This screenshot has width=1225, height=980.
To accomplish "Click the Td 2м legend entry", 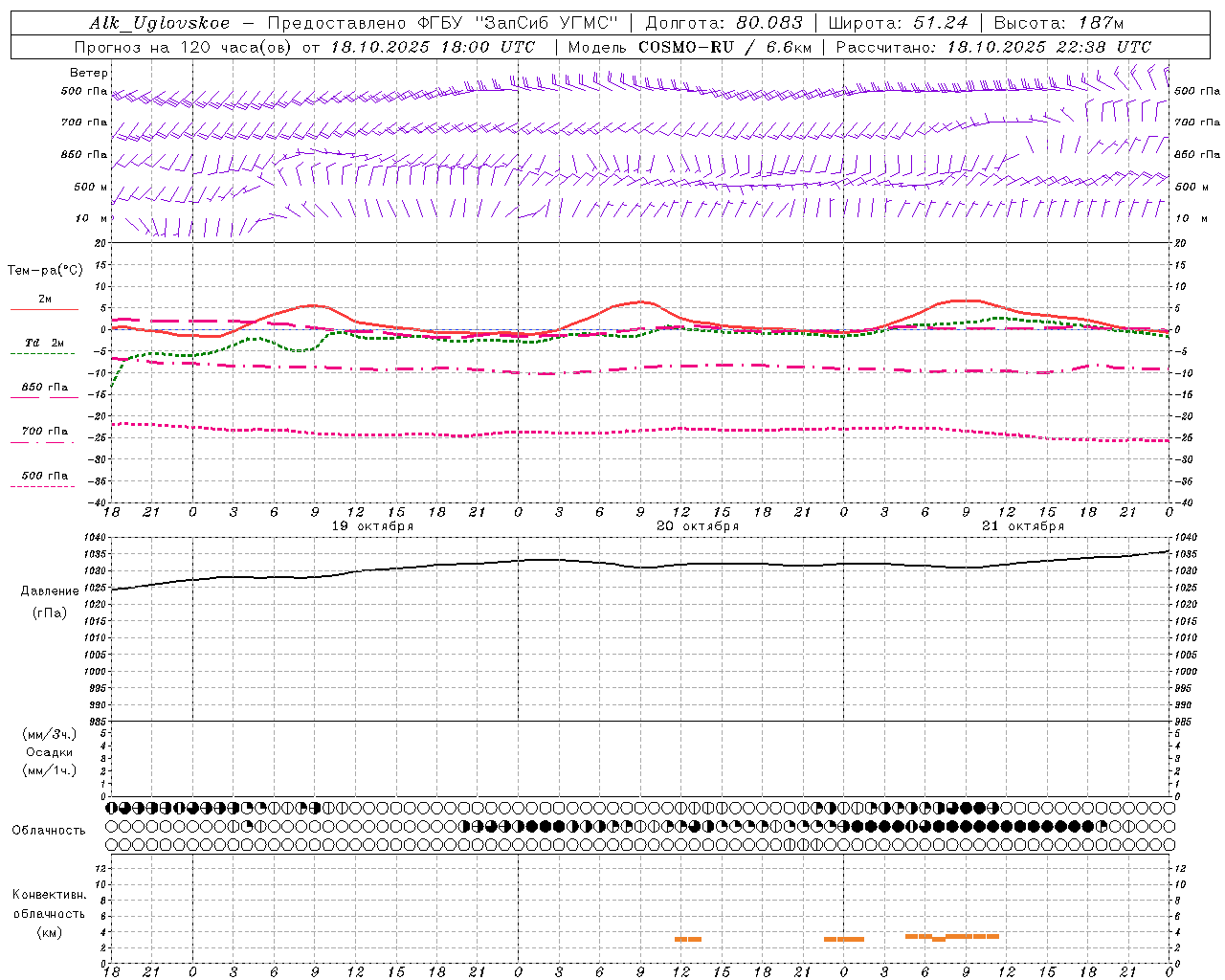I will coord(45,343).
